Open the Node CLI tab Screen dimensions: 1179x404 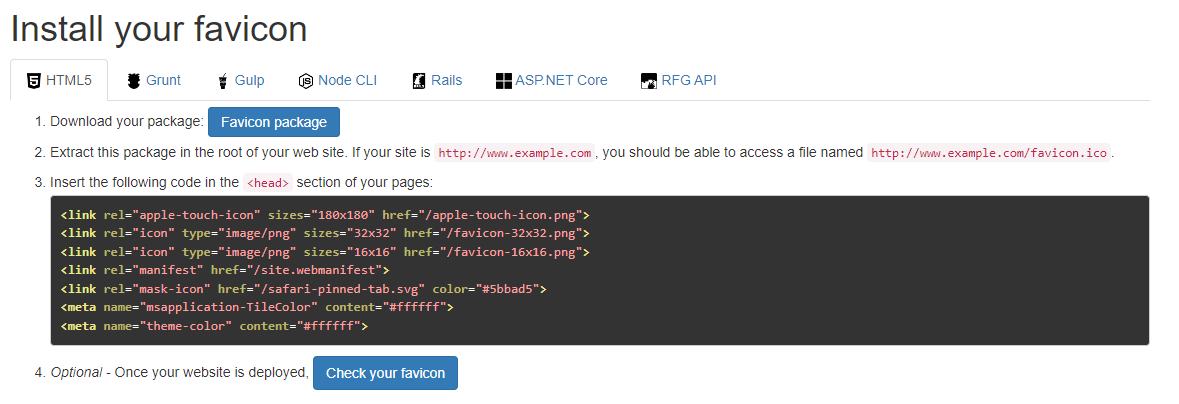tap(338, 80)
